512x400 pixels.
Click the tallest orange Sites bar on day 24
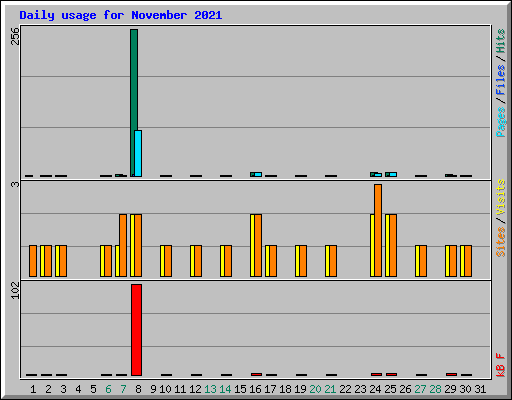[x=378, y=231]
